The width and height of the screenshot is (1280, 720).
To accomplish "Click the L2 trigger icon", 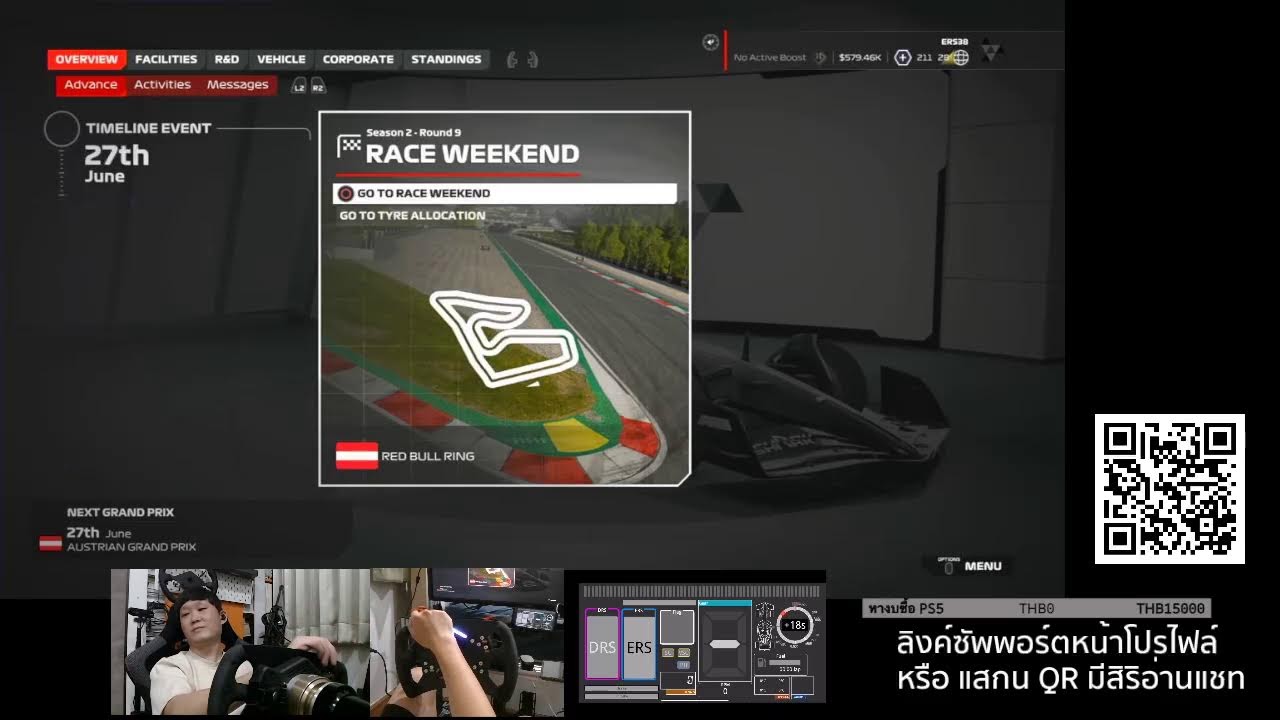I will point(298,87).
